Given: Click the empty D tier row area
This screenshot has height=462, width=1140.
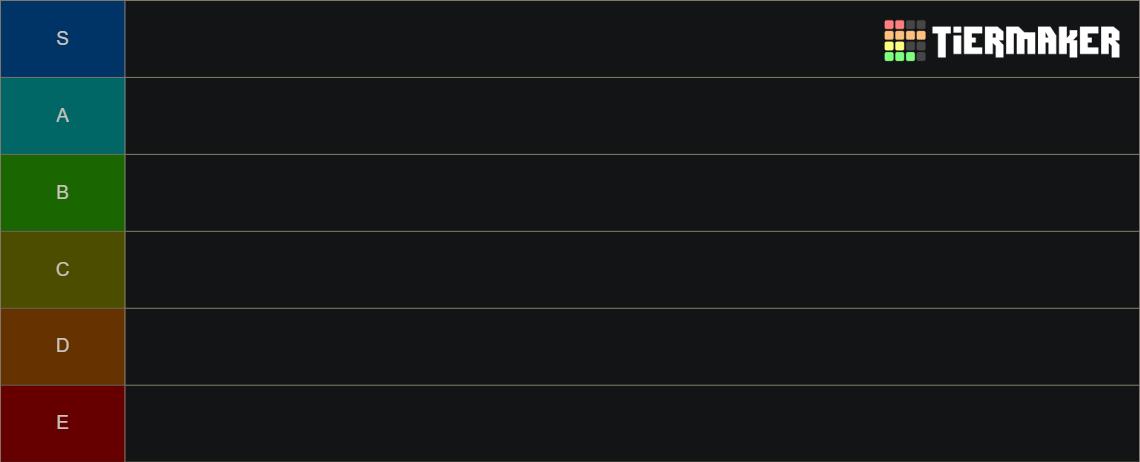Looking at the screenshot, I should coord(632,346).
